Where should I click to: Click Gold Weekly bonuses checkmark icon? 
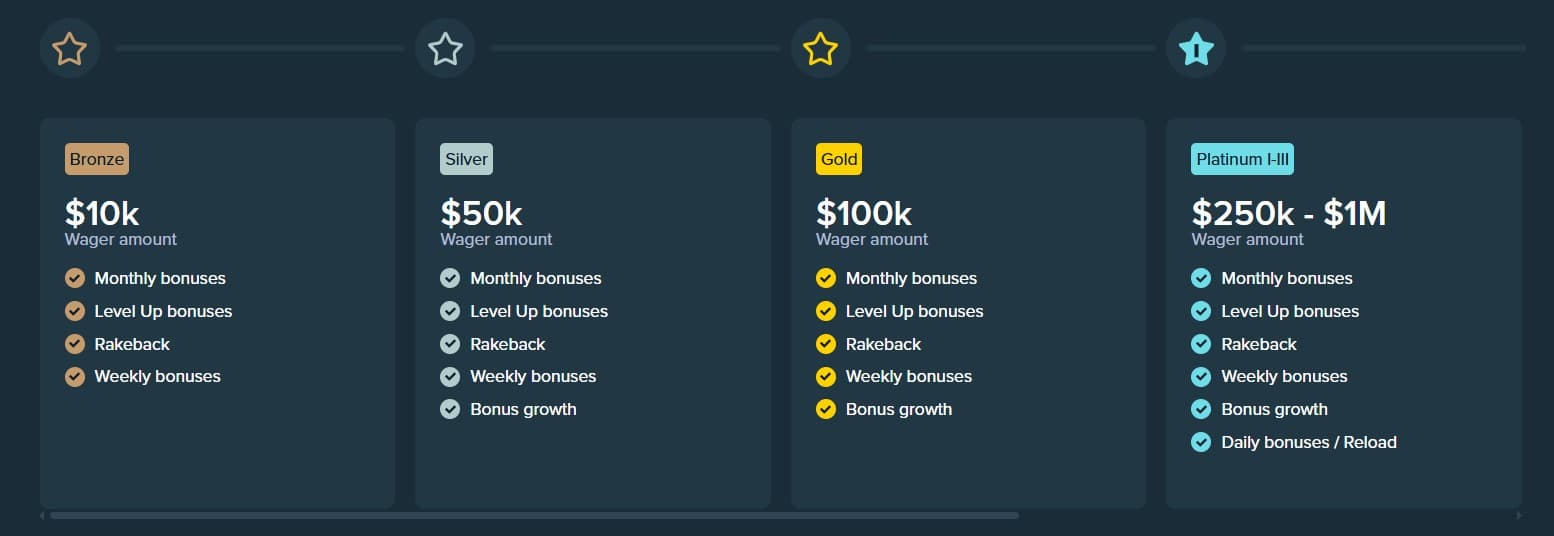(x=826, y=377)
